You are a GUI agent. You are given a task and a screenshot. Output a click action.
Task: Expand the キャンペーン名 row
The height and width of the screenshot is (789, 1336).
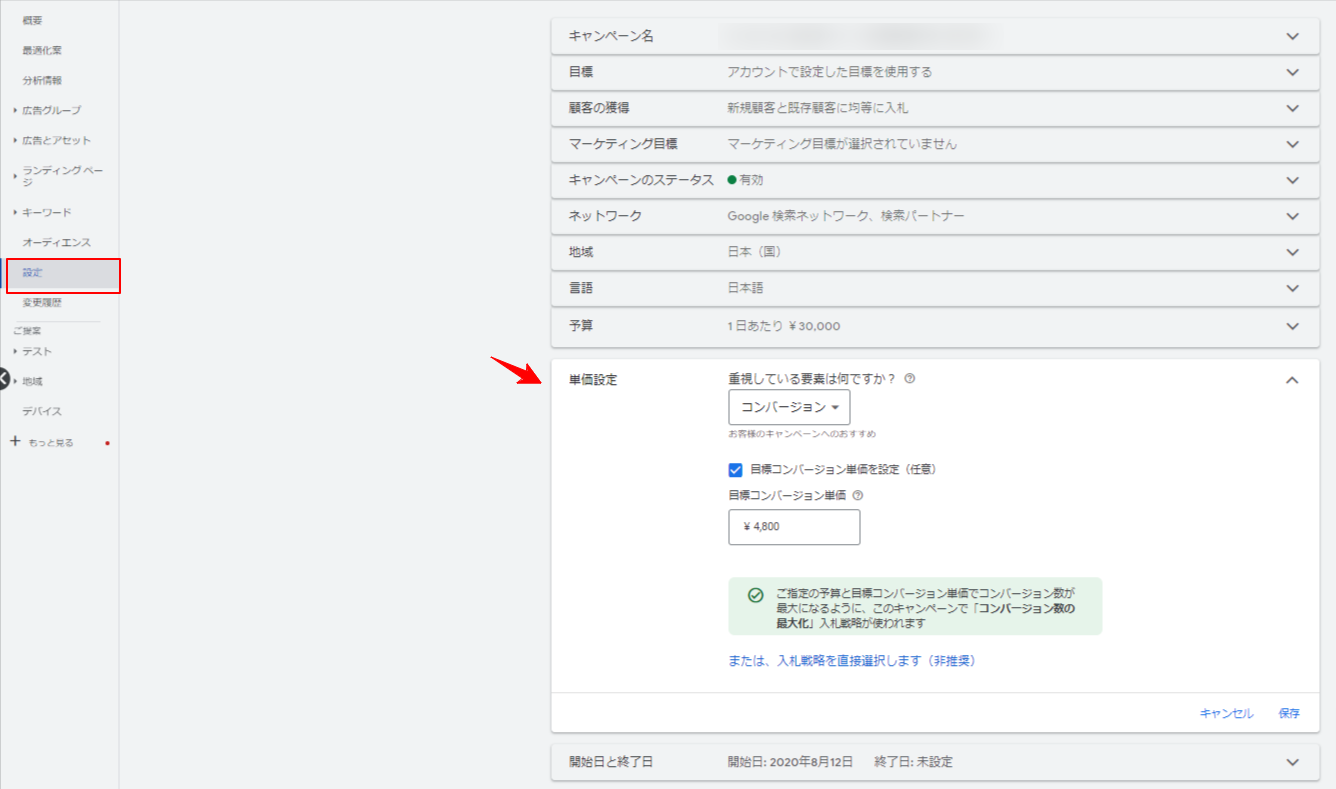pyautogui.click(x=1292, y=36)
